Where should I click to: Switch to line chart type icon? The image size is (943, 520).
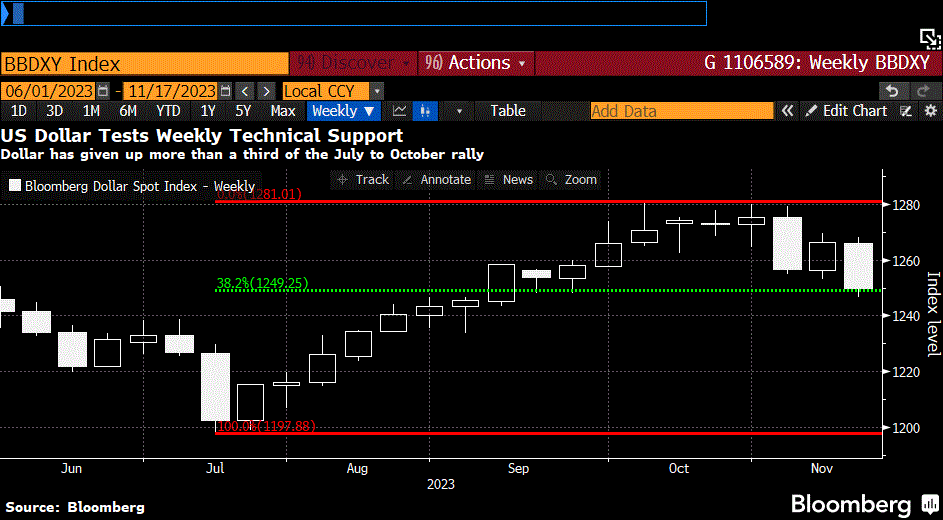(399, 111)
